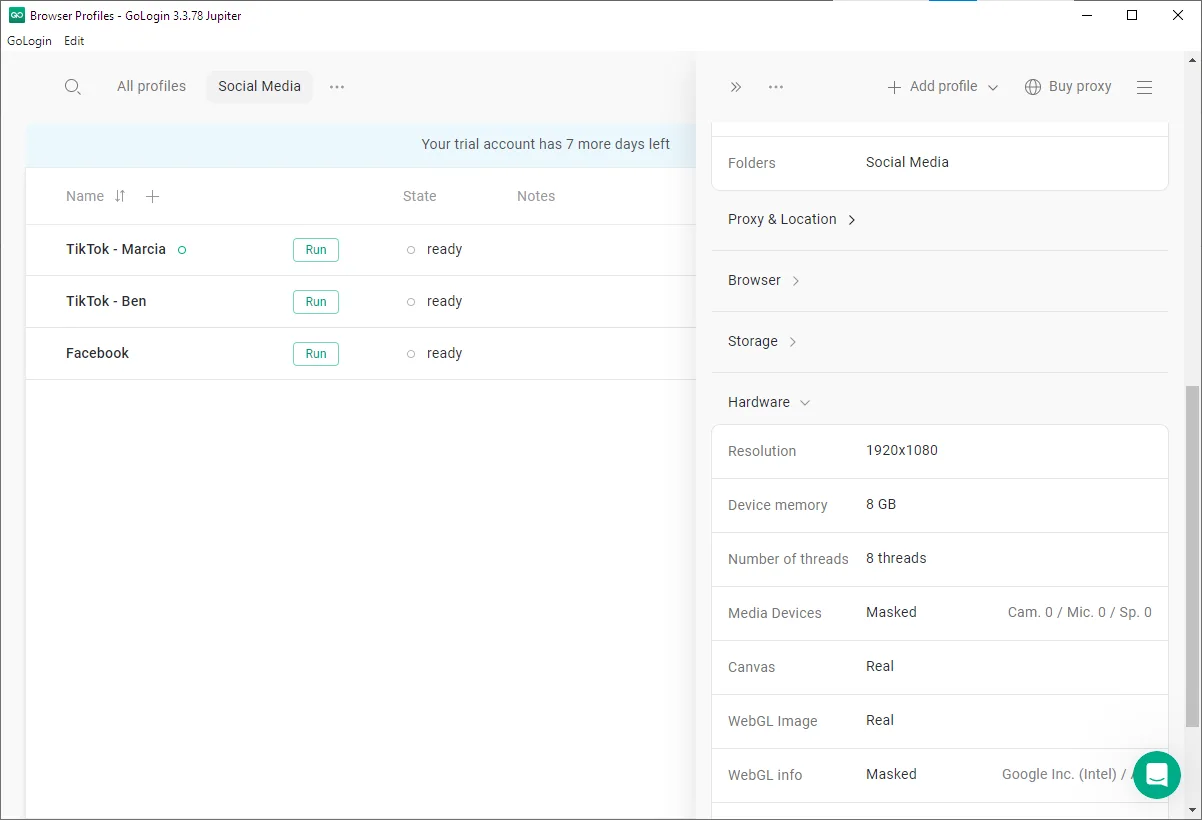Click the Add profile button

point(932,87)
